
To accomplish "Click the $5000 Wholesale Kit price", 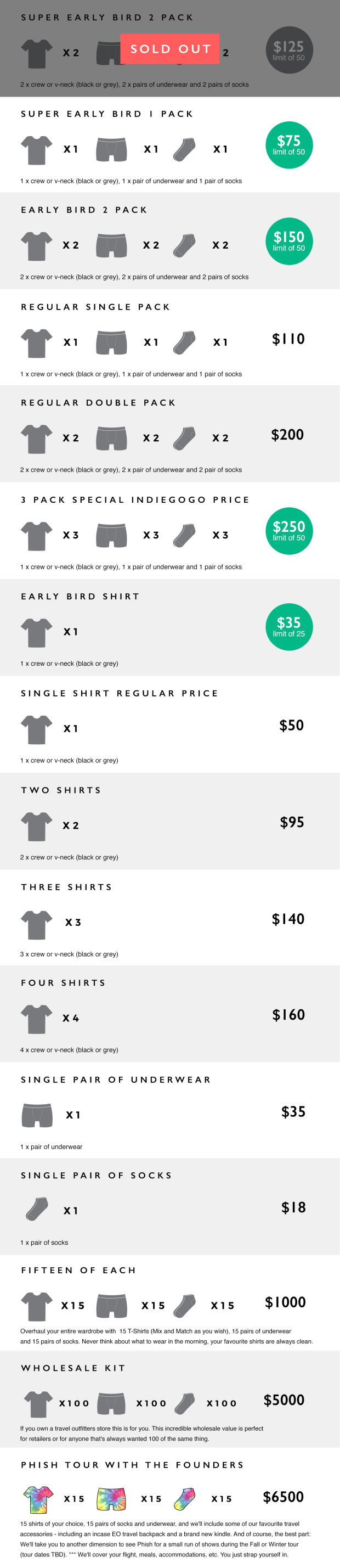I will (284, 1401).
